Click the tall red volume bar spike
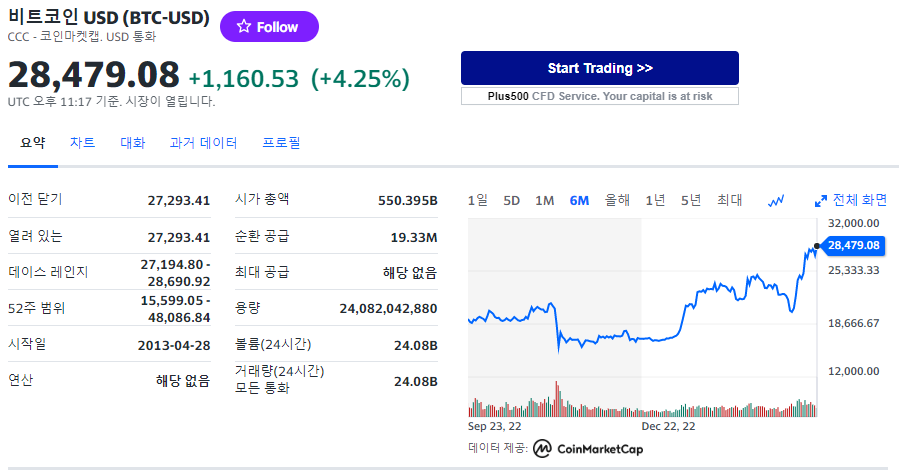899x470 pixels. tap(556, 398)
